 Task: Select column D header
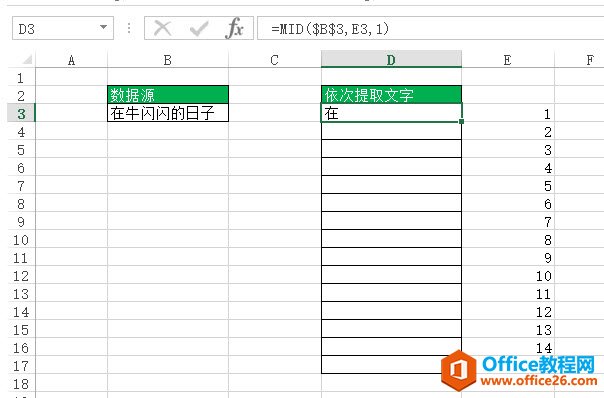(391, 59)
